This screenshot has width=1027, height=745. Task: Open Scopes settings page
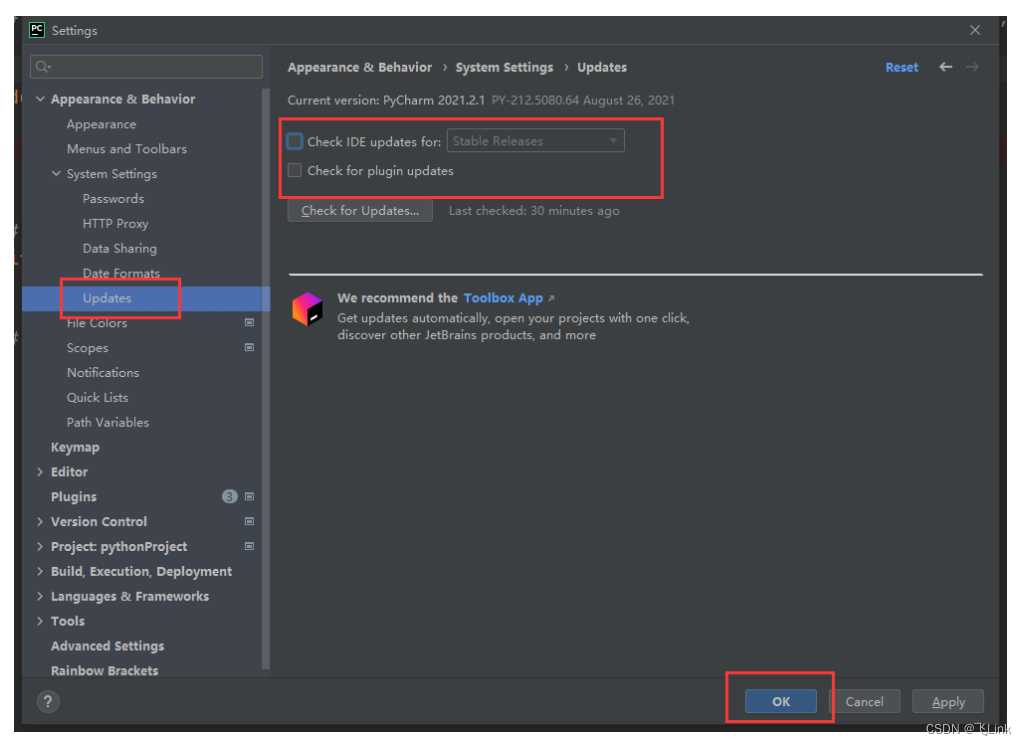click(88, 348)
